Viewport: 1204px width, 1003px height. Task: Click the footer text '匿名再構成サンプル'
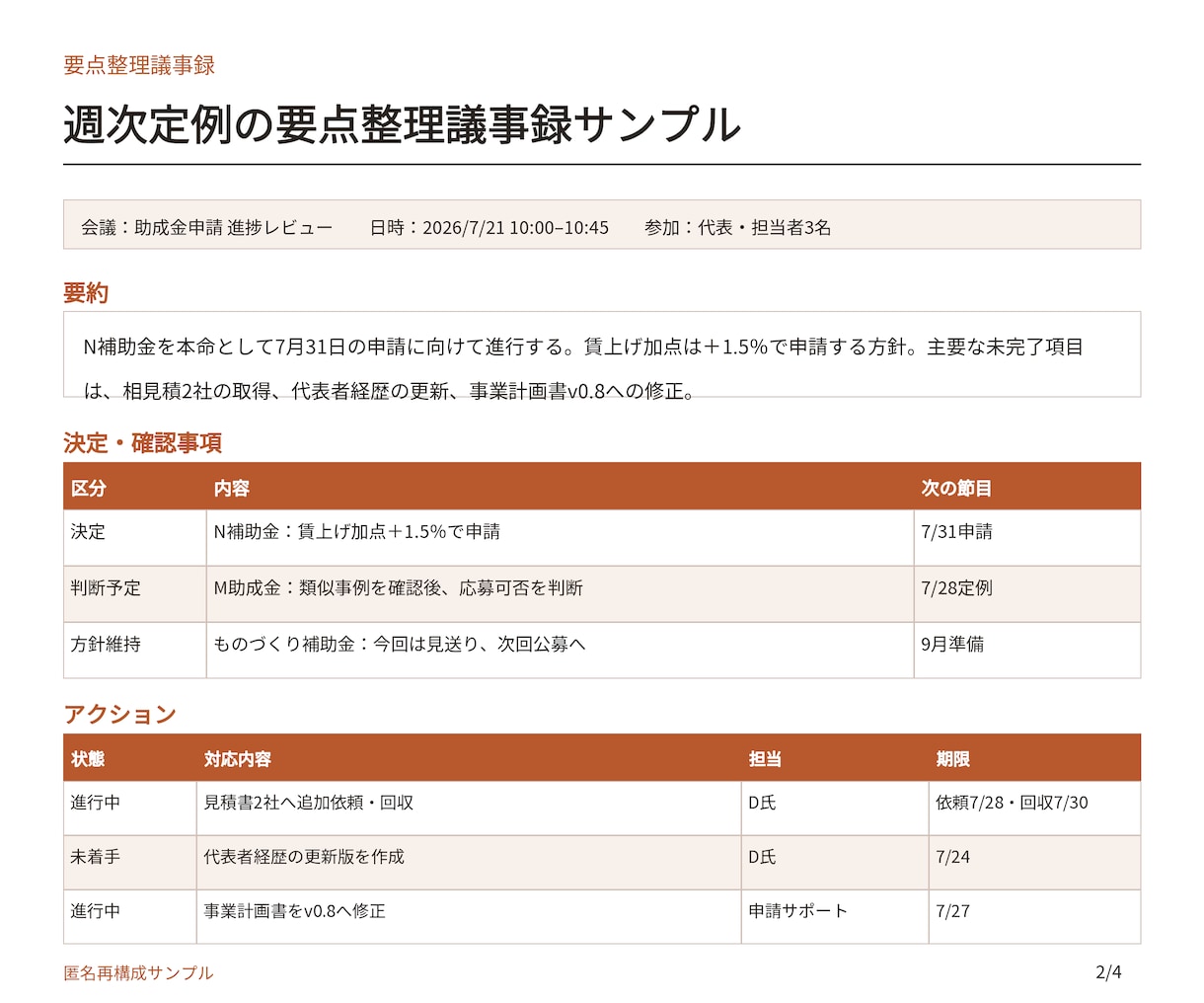click(x=138, y=972)
